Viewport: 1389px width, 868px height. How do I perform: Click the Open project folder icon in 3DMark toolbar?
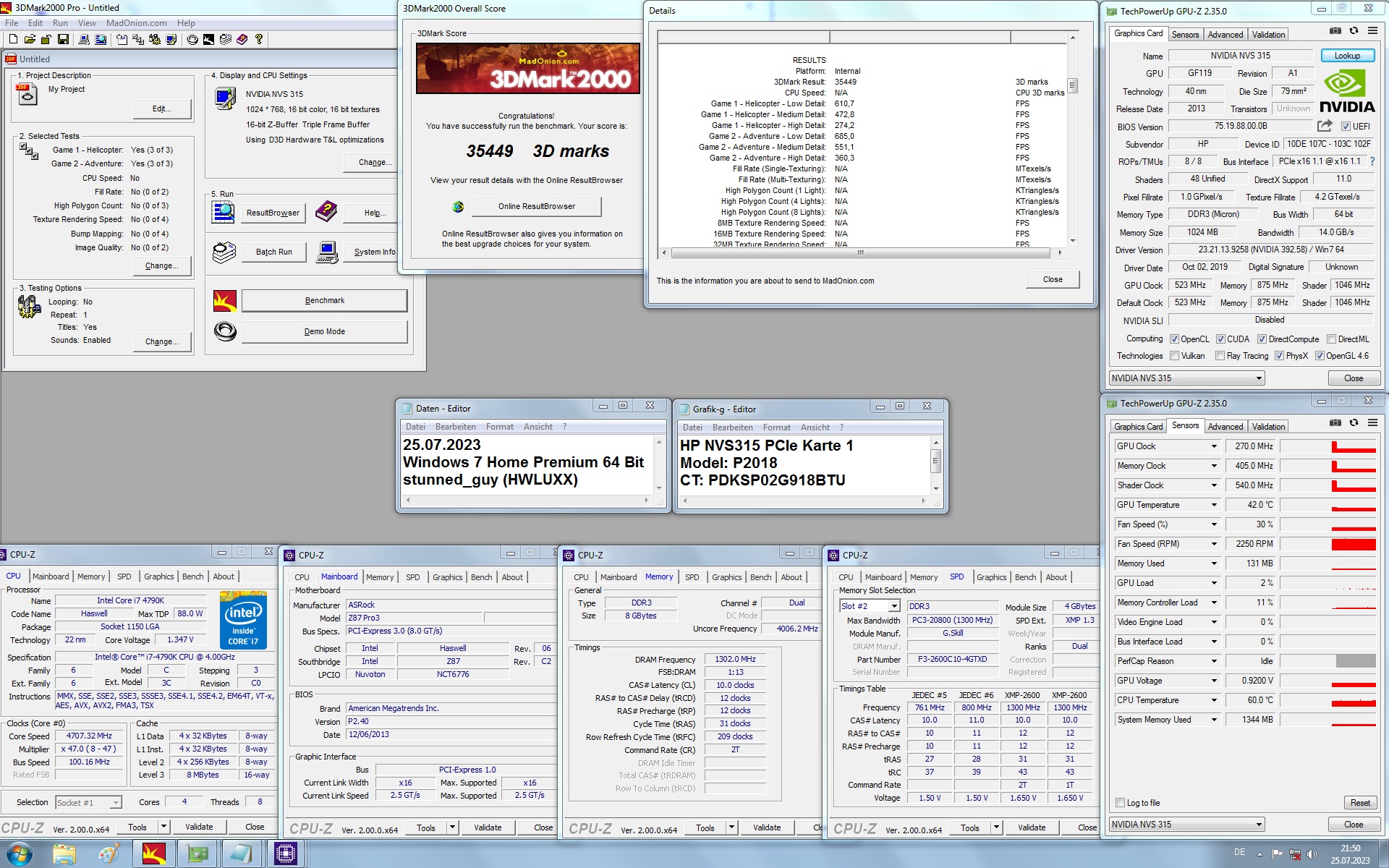pyautogui.click(x=30, y=39)
